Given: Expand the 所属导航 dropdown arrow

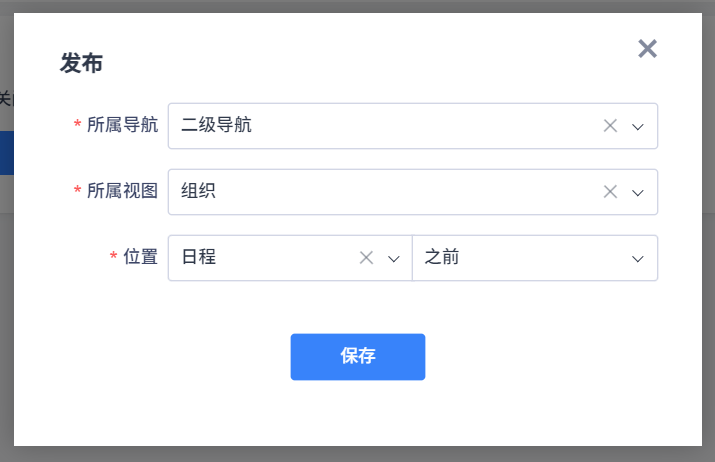Looking at the screenshot, I should [638, 126].
